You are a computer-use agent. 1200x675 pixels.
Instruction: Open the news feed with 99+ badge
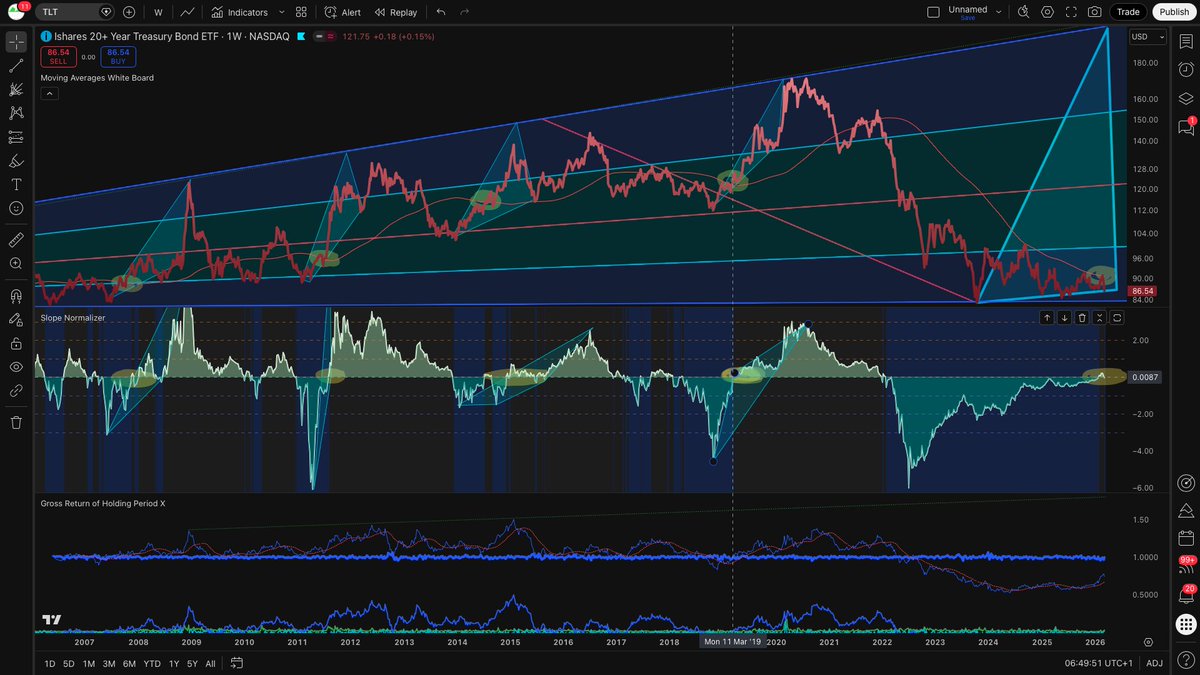pos(1186,566)
